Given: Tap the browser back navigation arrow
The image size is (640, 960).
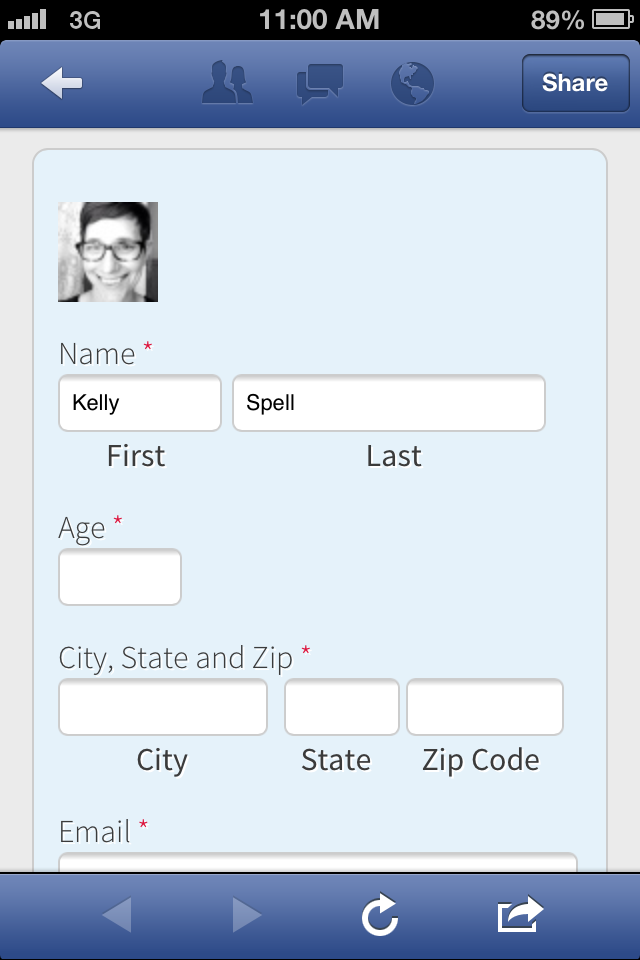Looking at the screenshot, I should (x=116, y=915).
